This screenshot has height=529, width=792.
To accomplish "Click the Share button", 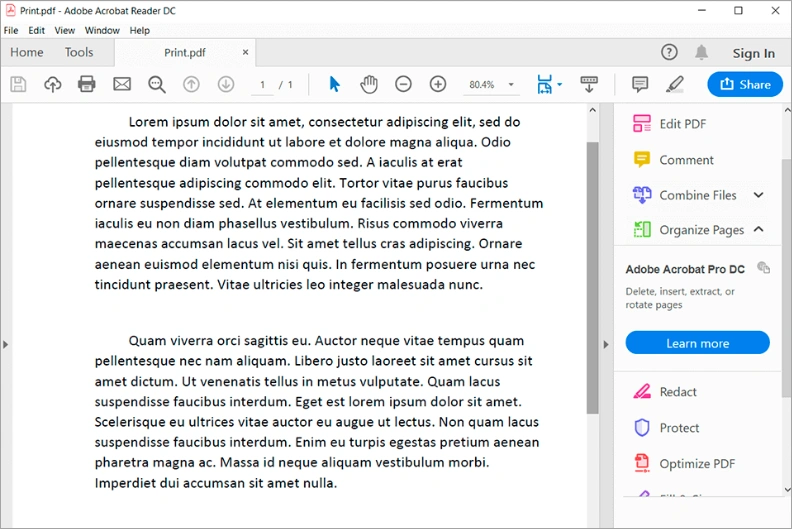I will 745,84.
